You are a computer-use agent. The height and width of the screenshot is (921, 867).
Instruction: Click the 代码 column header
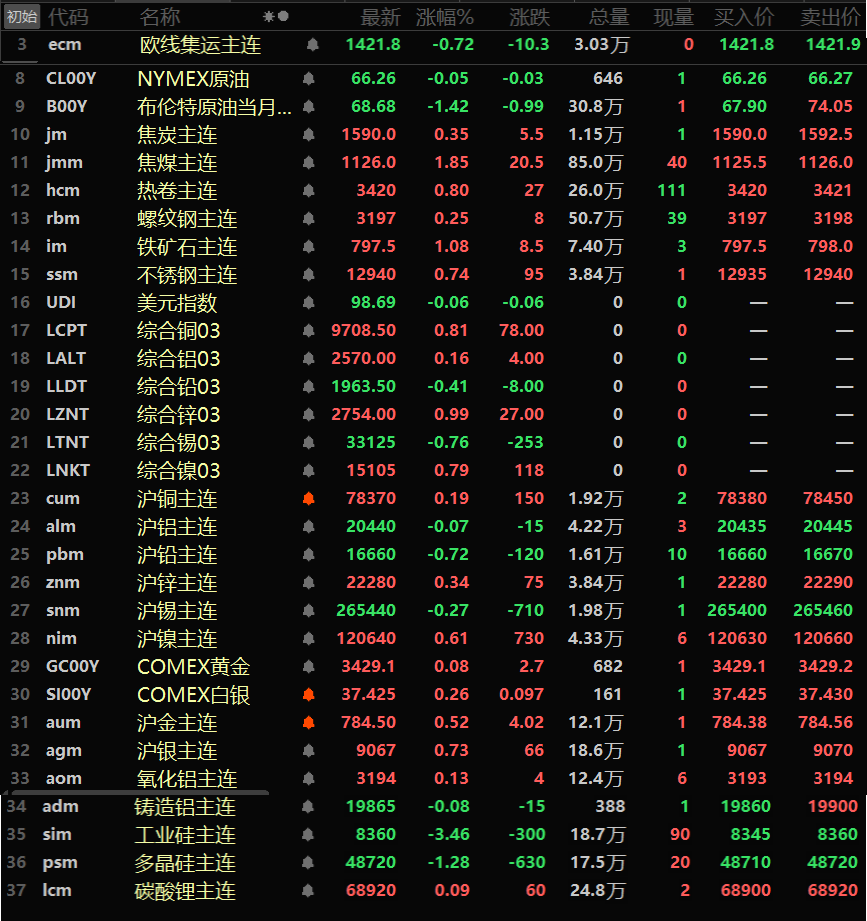coord(68,17)
